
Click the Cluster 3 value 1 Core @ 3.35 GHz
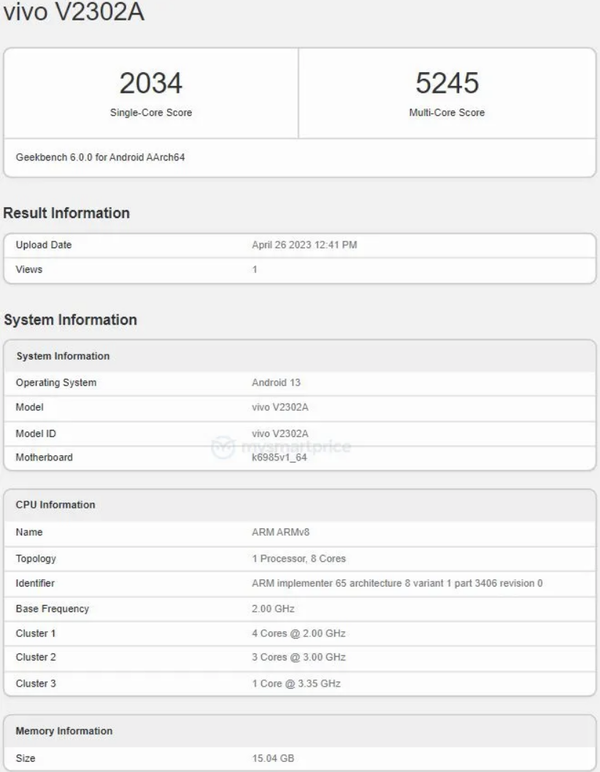(x=297, y=683)
